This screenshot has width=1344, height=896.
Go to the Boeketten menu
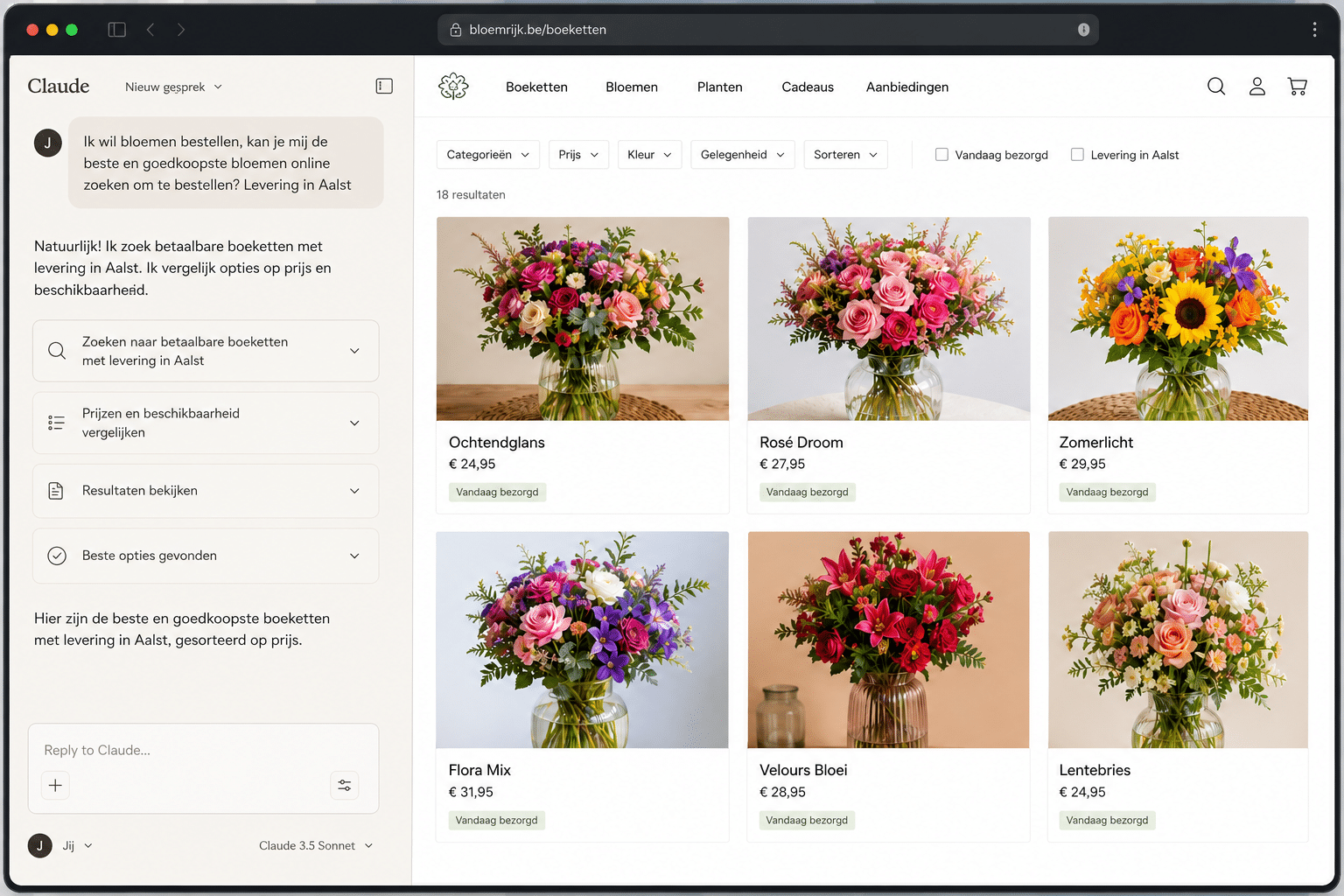click(536, 87)
